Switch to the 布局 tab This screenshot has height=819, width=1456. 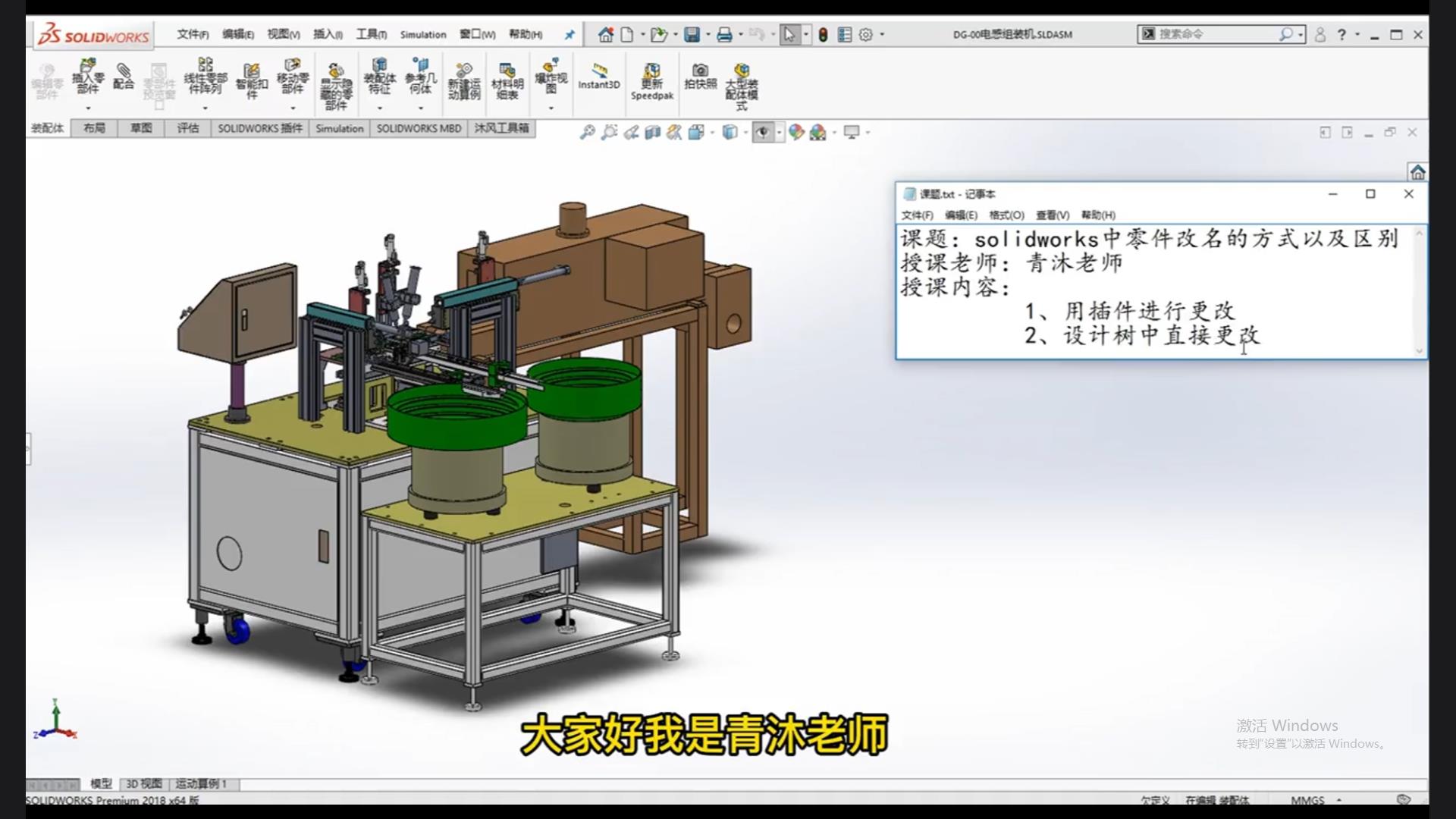pyautogui.click(x=95, y=128)
